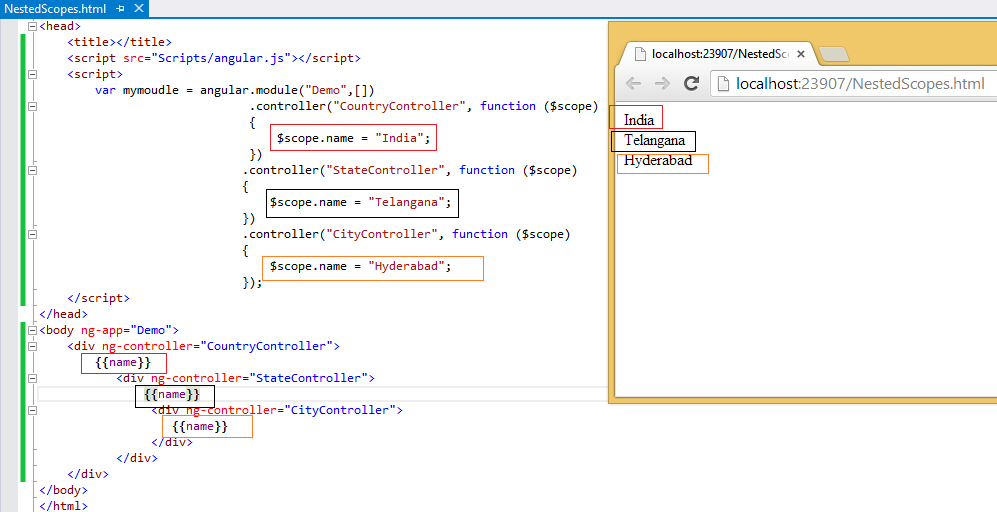Pin the NestedScopes.html editor tab

click(121, 9)
